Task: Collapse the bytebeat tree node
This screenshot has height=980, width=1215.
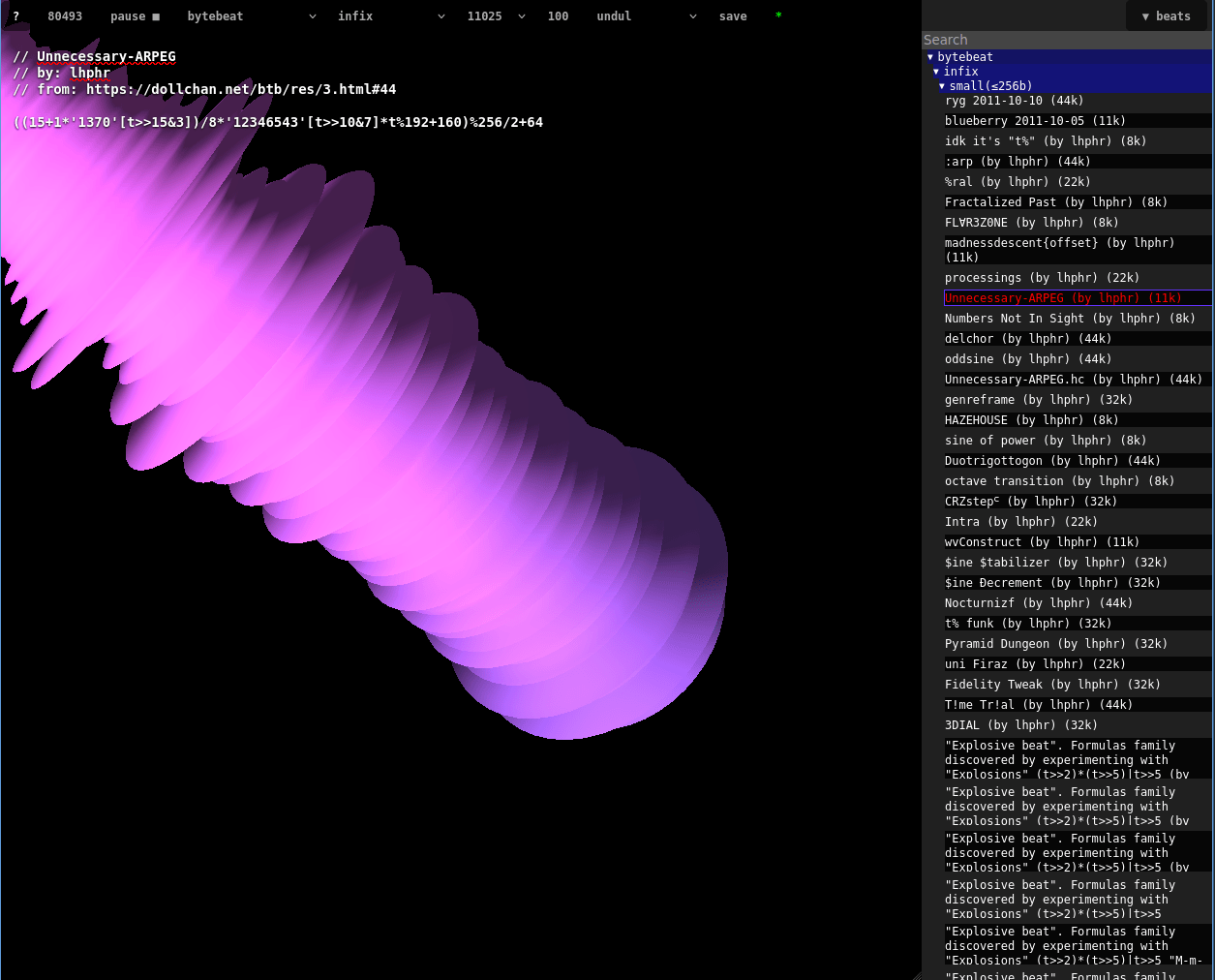Action: [964, 57]
